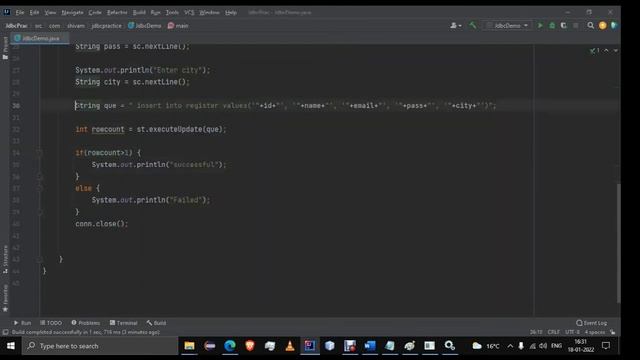Viewport: 640px width, 360px height.
Task: Open the Refactor menu
Action: pos(117,13)
